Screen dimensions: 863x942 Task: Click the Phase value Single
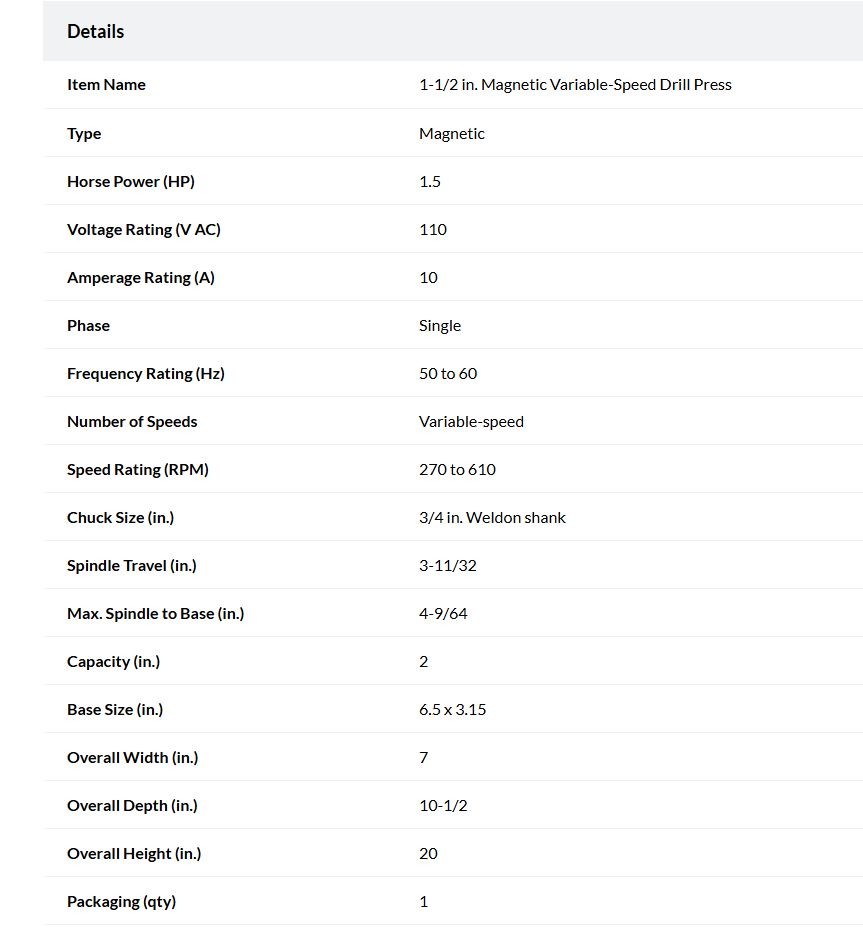(440, 326)
